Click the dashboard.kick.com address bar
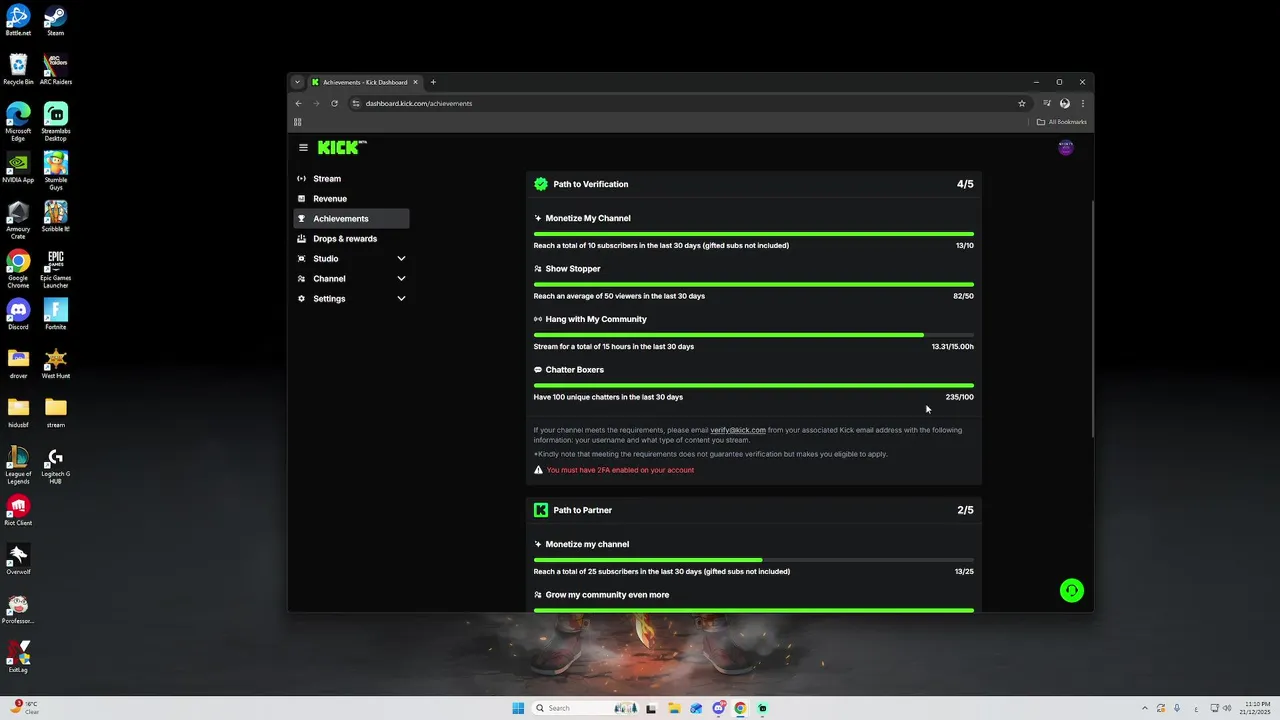Screen dimensions: 1280x720 [690, 103]
